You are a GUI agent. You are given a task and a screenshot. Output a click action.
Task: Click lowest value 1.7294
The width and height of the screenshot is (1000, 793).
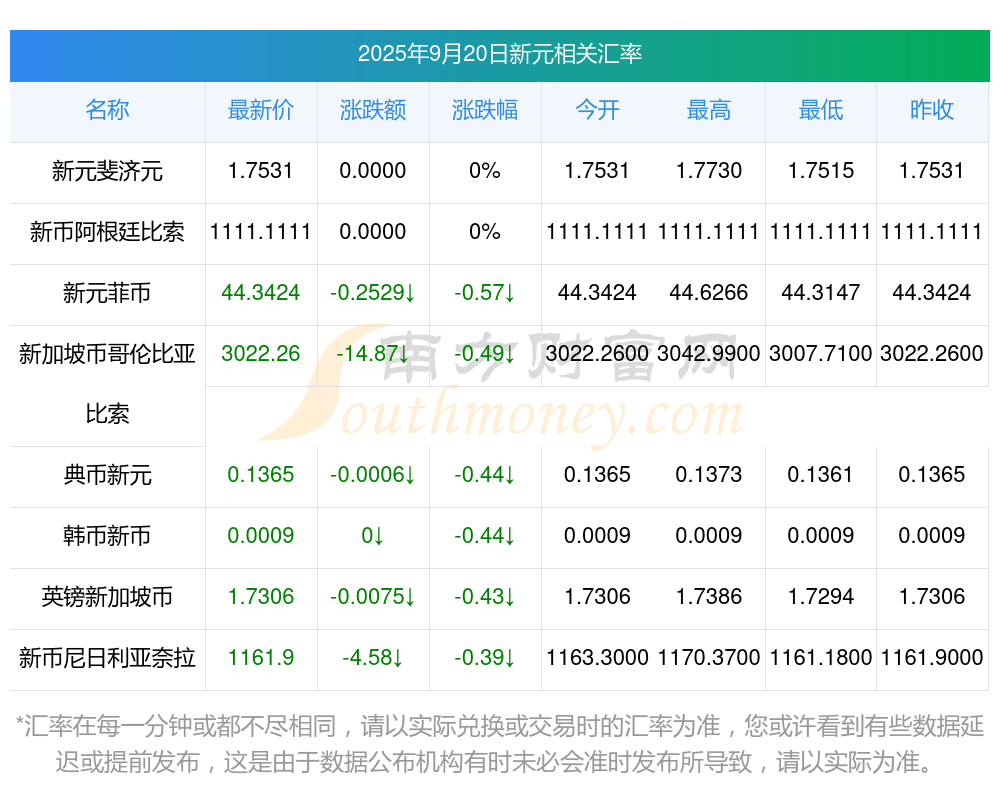[x=821, y=597]
